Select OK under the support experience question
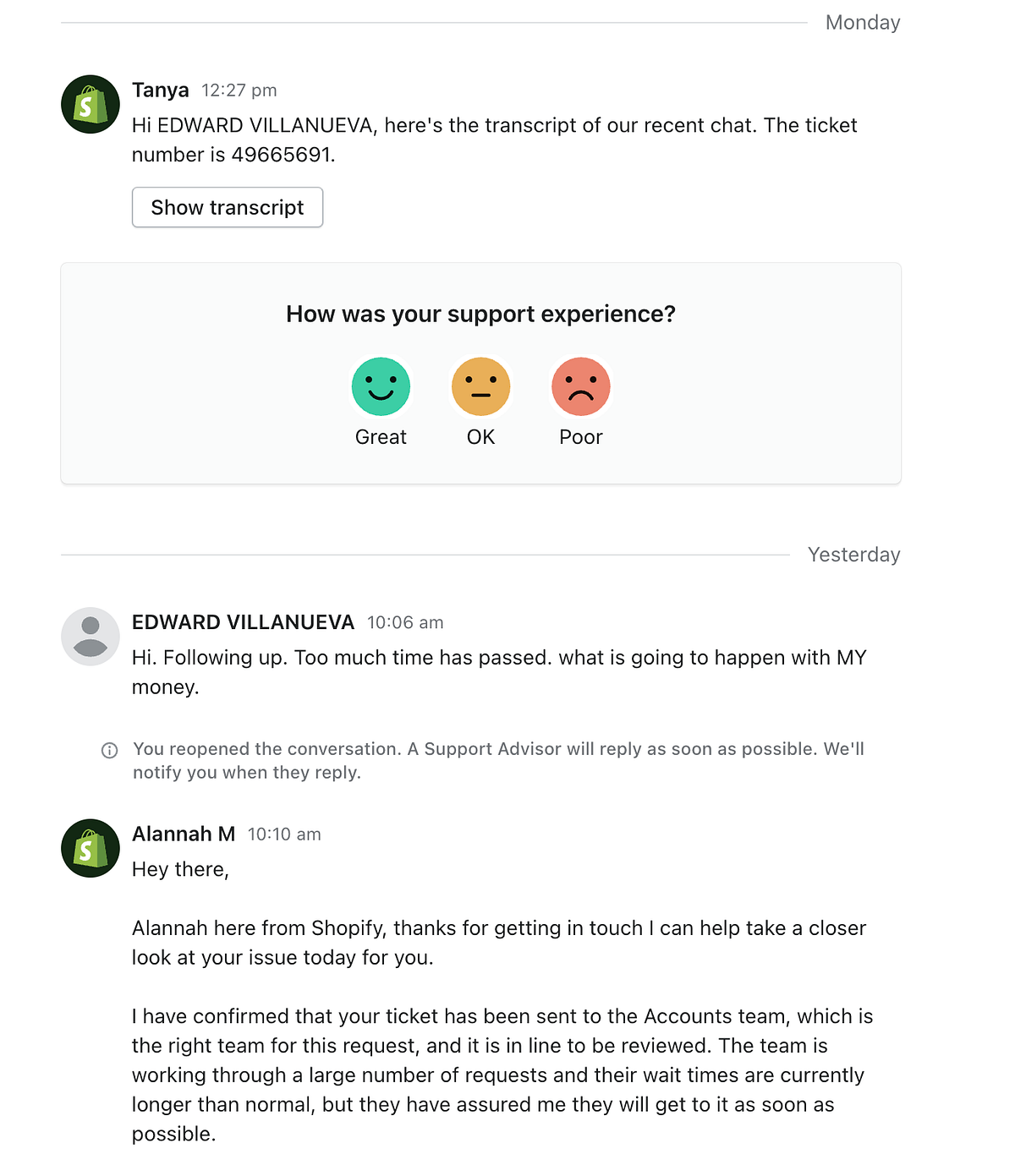This screenshot has width=1015, height=1176. click(x=480, y=386)
